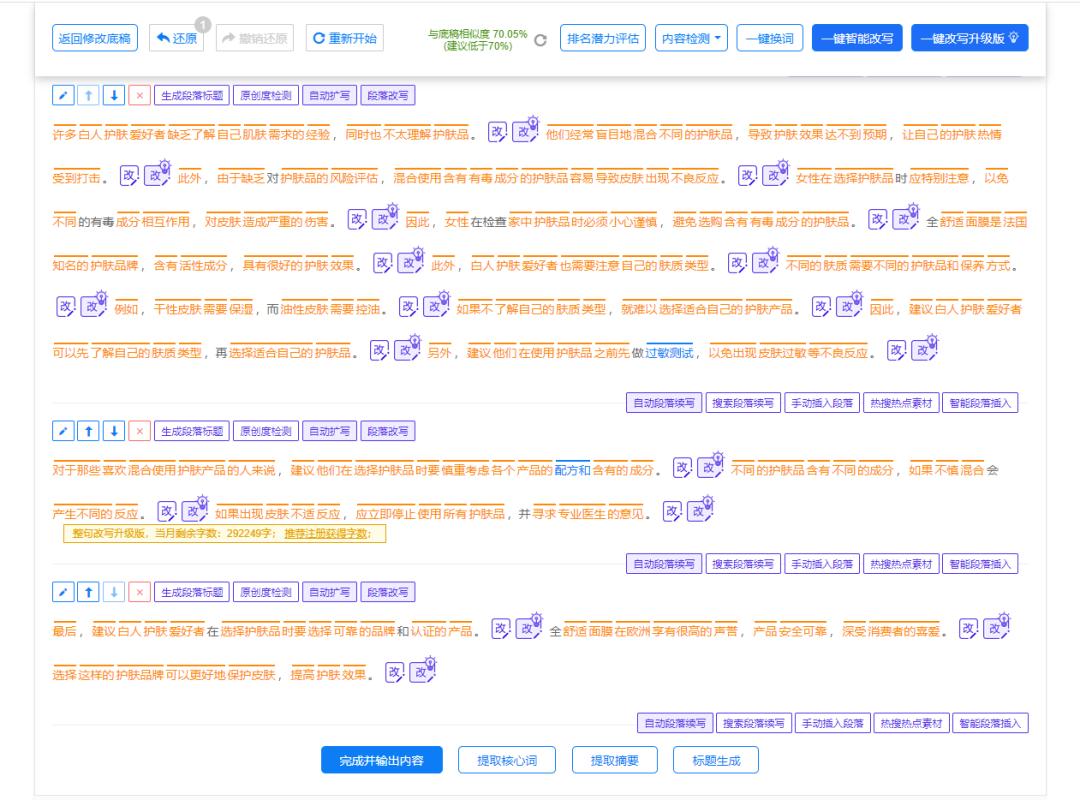Viewport: 1080px width, 800px height.
Task: Click the plain 改 icon after 造成严重的伤害。
Action: coord(357,218)
